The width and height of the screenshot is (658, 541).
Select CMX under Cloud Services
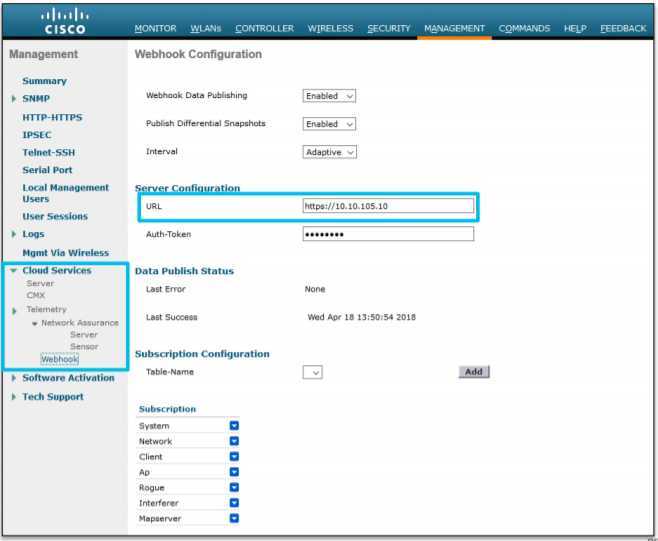tap(36, 295)
